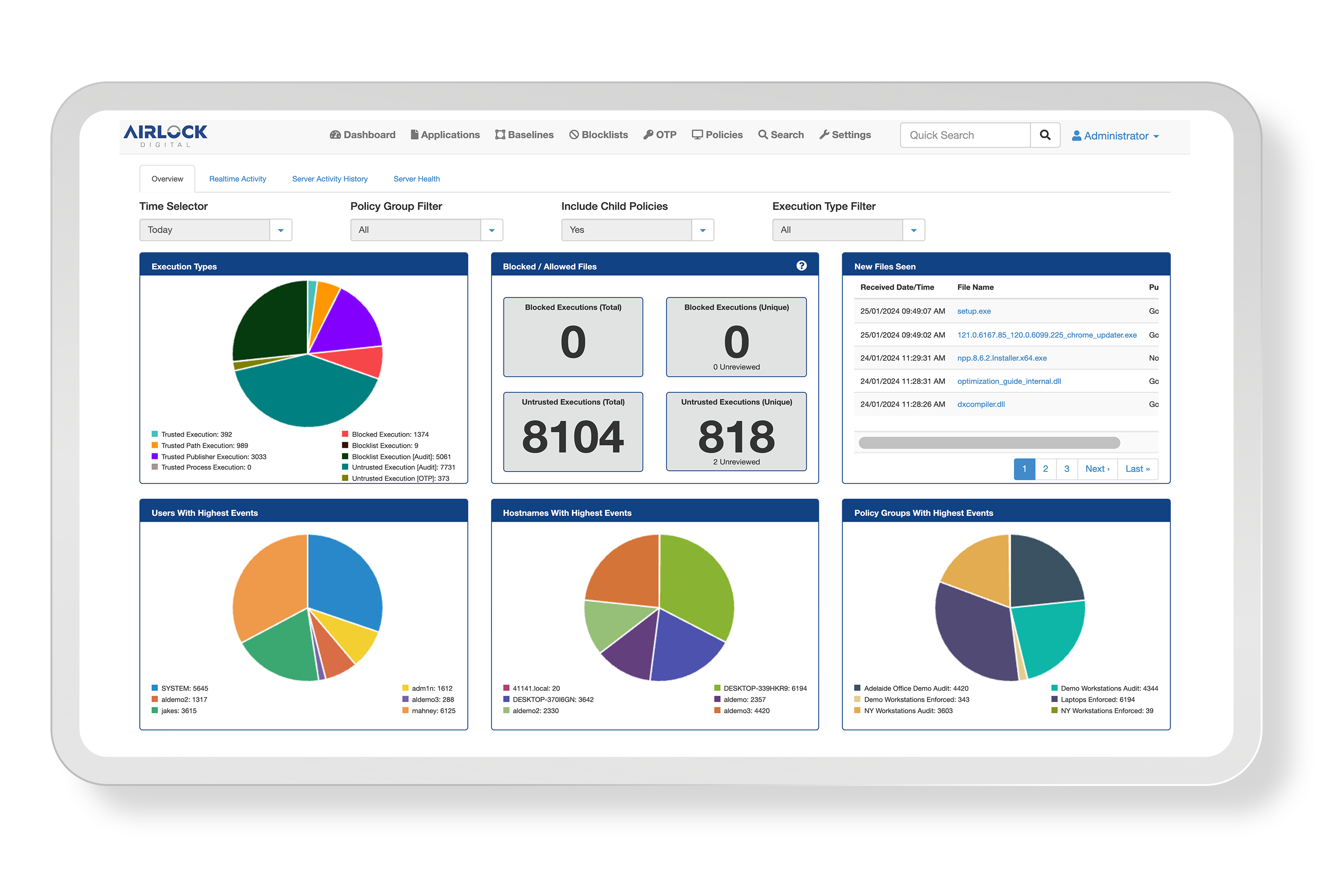Open the Include Child Policies dropdown arrow

click(703, 230)
